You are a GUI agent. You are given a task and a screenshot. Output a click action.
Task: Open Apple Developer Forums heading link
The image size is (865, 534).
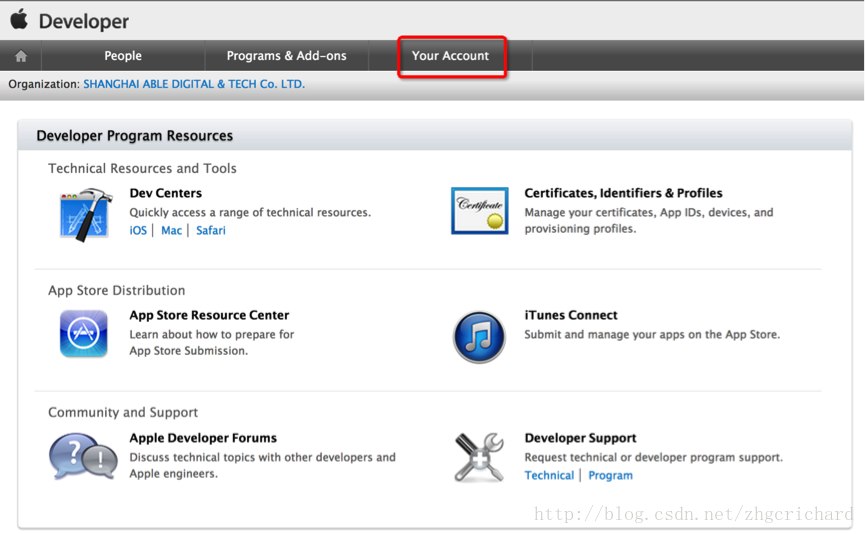(x=203, y=438)
